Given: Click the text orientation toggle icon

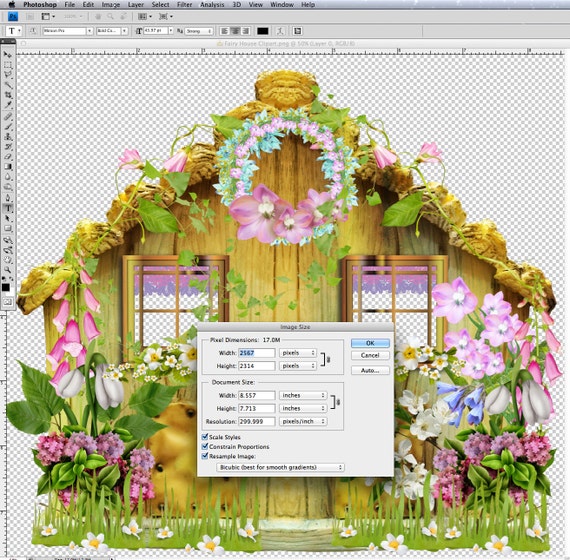Looking at the screenshot, I should (x=33, y=31).
